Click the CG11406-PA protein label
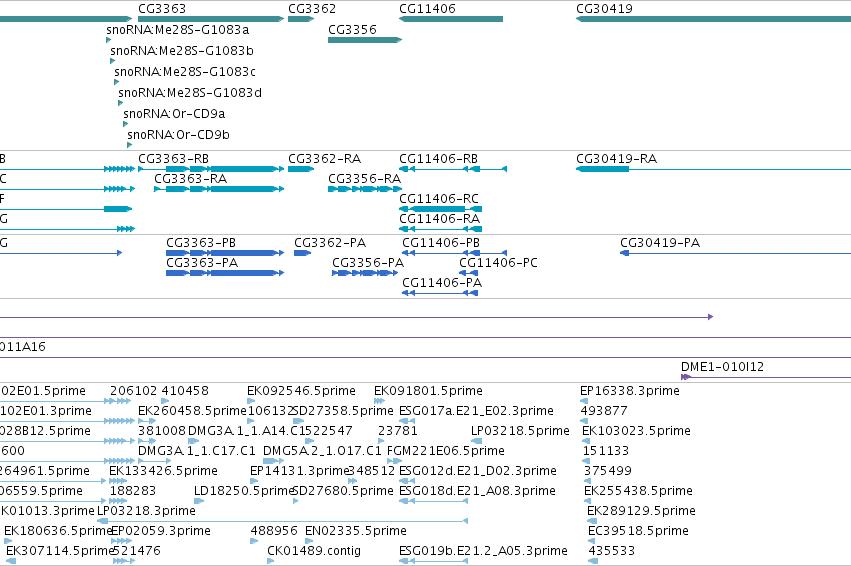 click(442, 283)
